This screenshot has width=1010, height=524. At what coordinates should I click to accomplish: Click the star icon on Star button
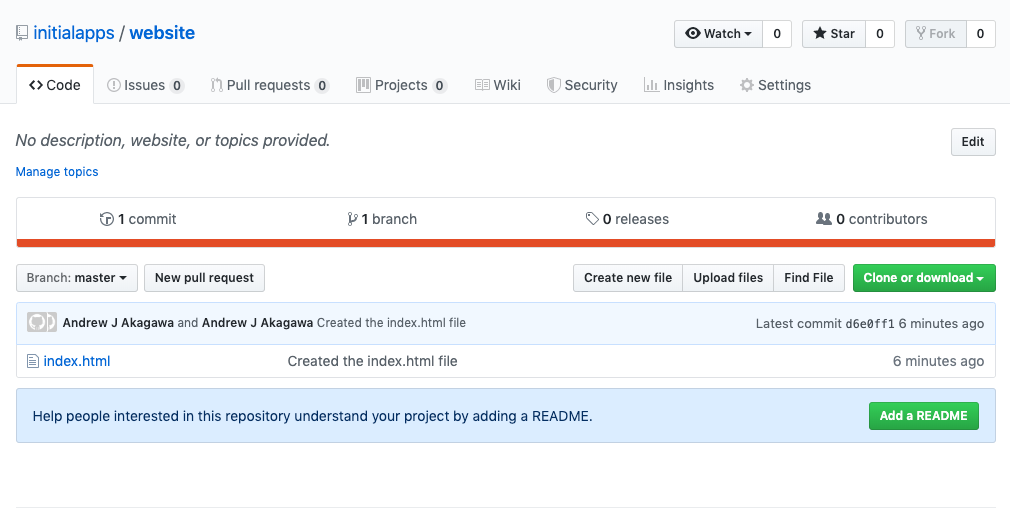[x=819, y=33]
